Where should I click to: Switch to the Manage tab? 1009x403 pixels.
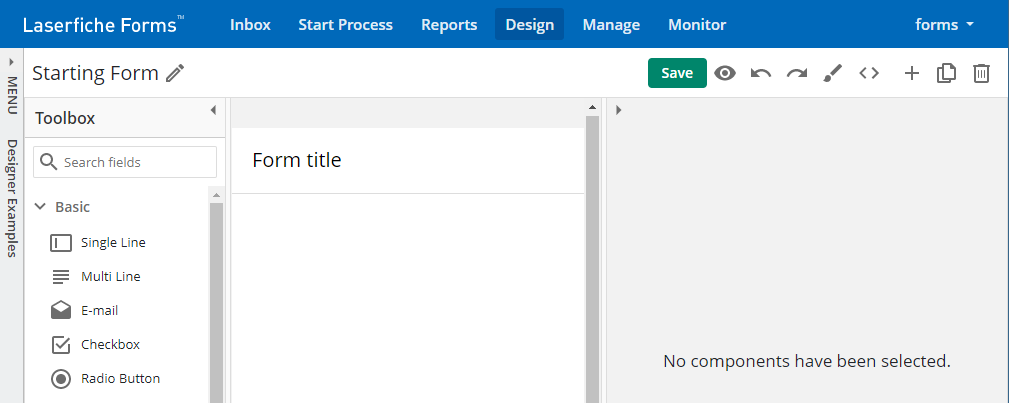611,24
